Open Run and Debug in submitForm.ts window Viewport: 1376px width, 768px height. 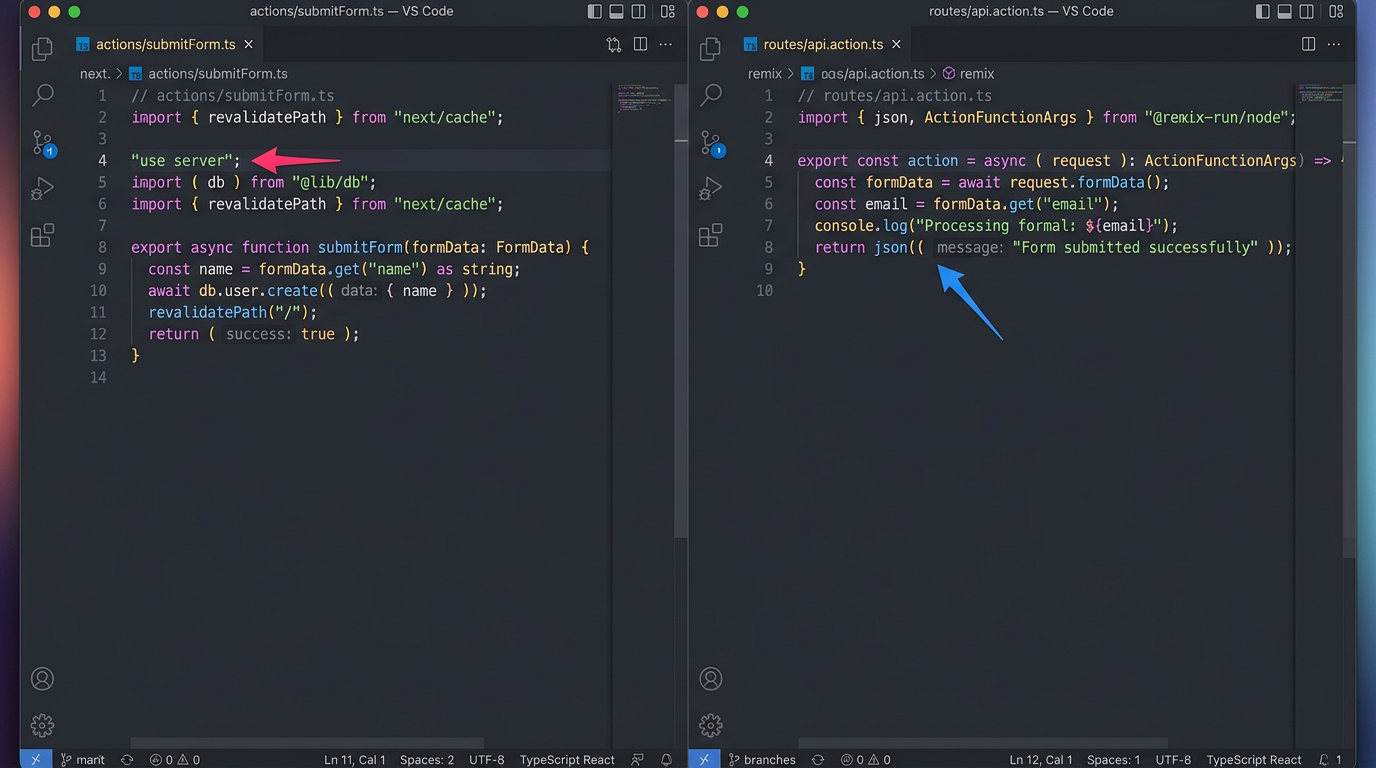pos(42,189)
